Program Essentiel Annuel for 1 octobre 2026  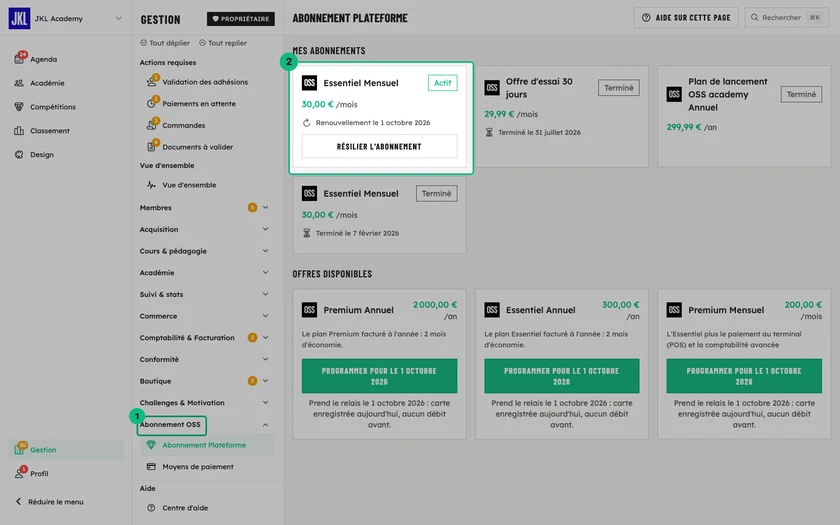tap(561, 376)
